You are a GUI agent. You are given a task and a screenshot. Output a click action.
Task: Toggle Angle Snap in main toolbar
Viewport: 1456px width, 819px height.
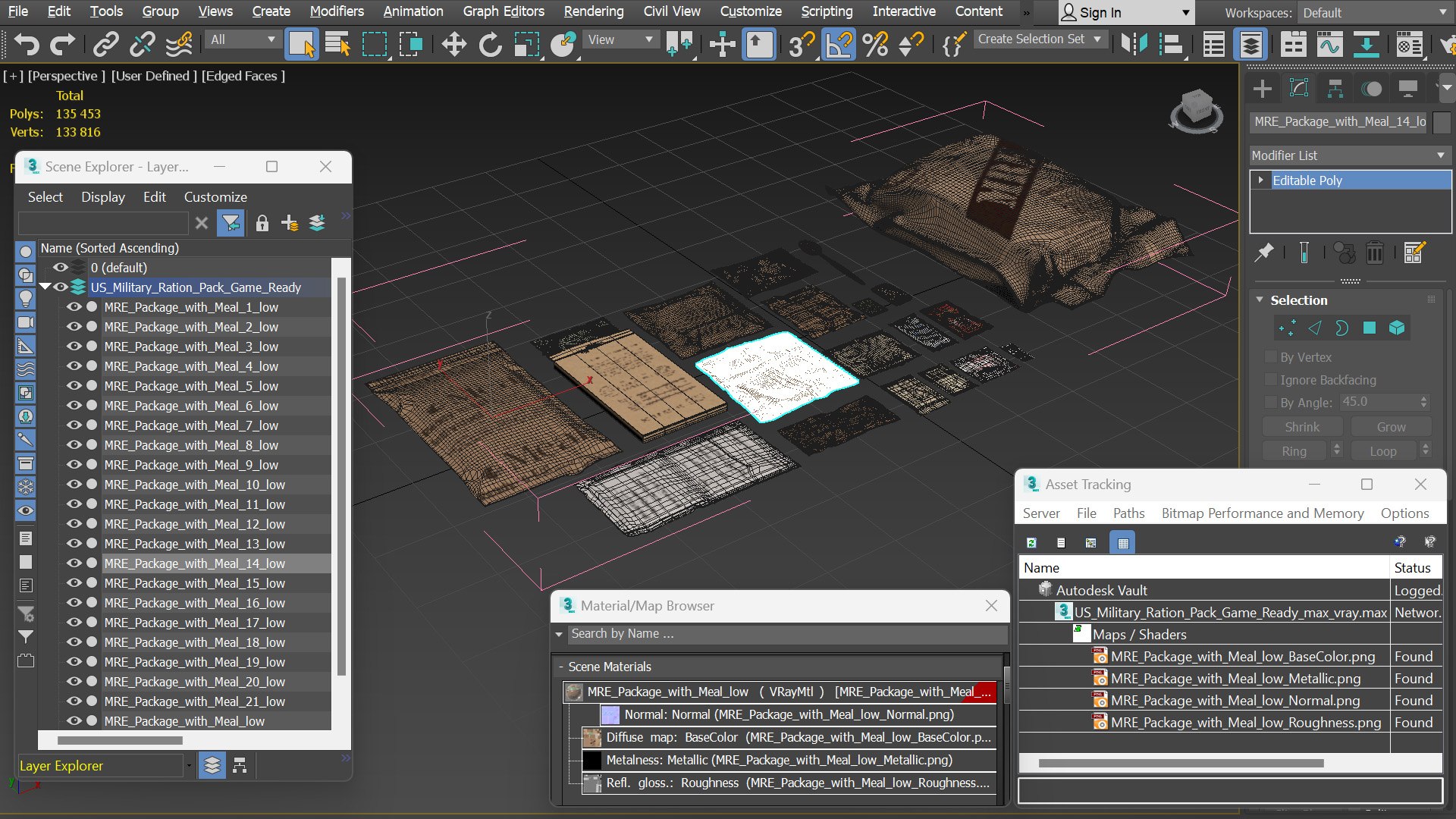(839, 45)
